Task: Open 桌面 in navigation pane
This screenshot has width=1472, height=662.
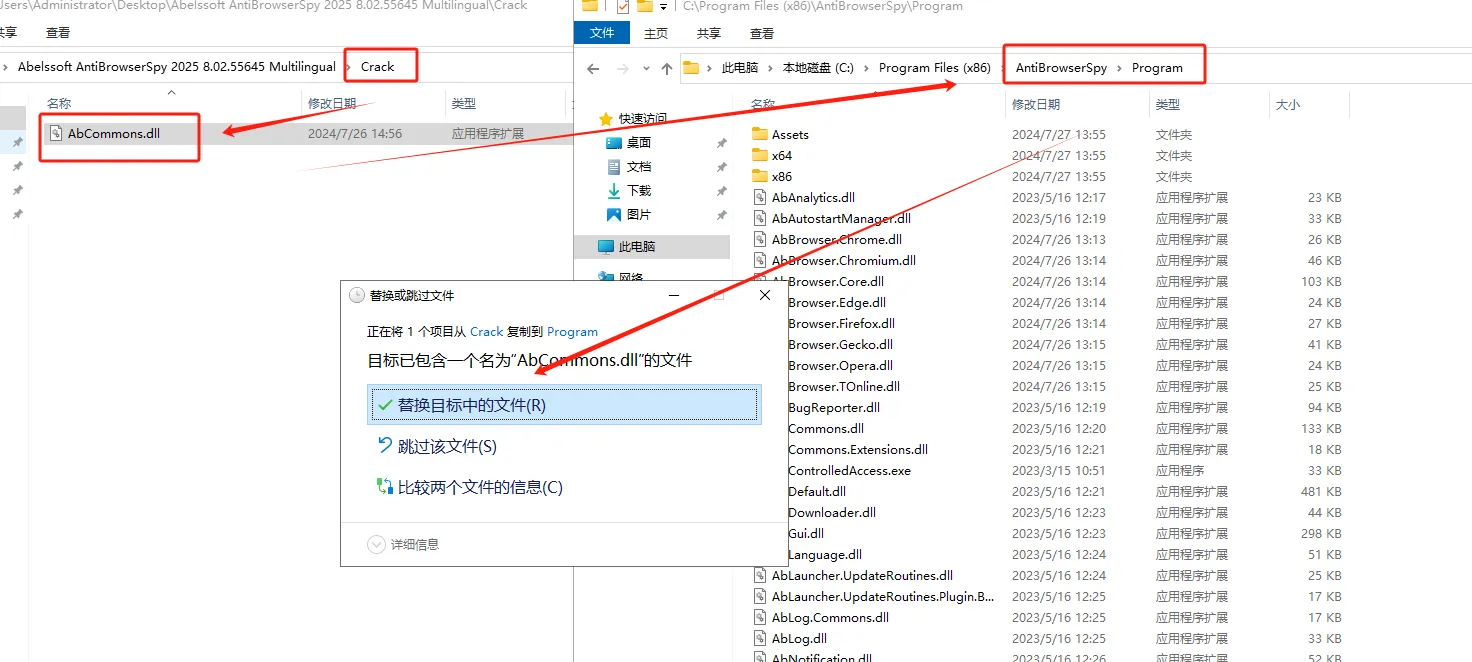Action: [x=639, y=143]
